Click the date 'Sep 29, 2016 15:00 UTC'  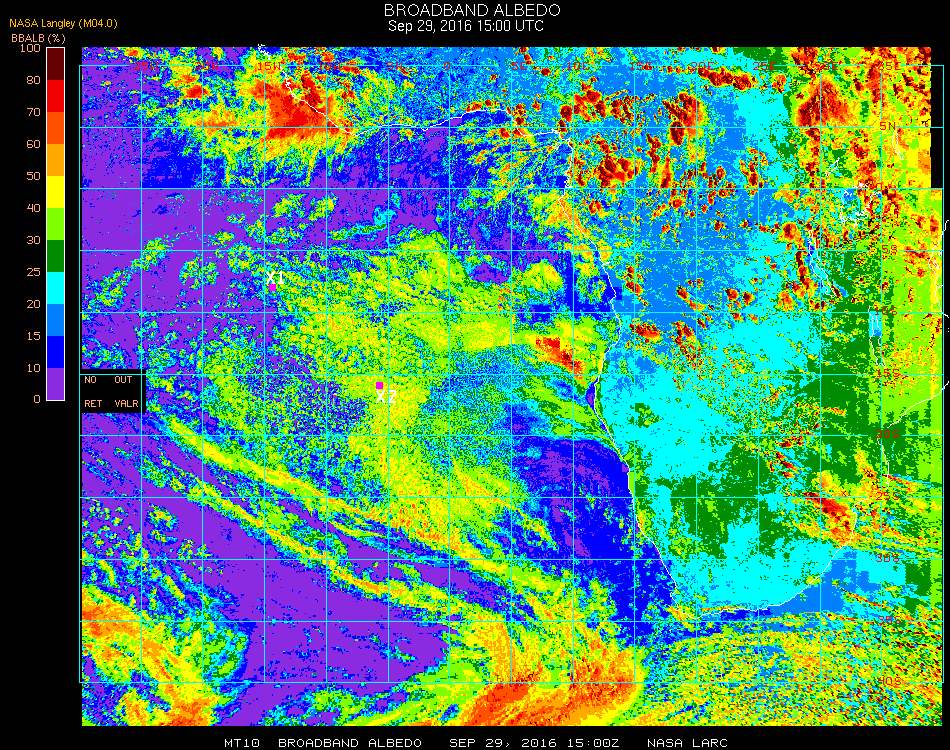tap(465, 26)
